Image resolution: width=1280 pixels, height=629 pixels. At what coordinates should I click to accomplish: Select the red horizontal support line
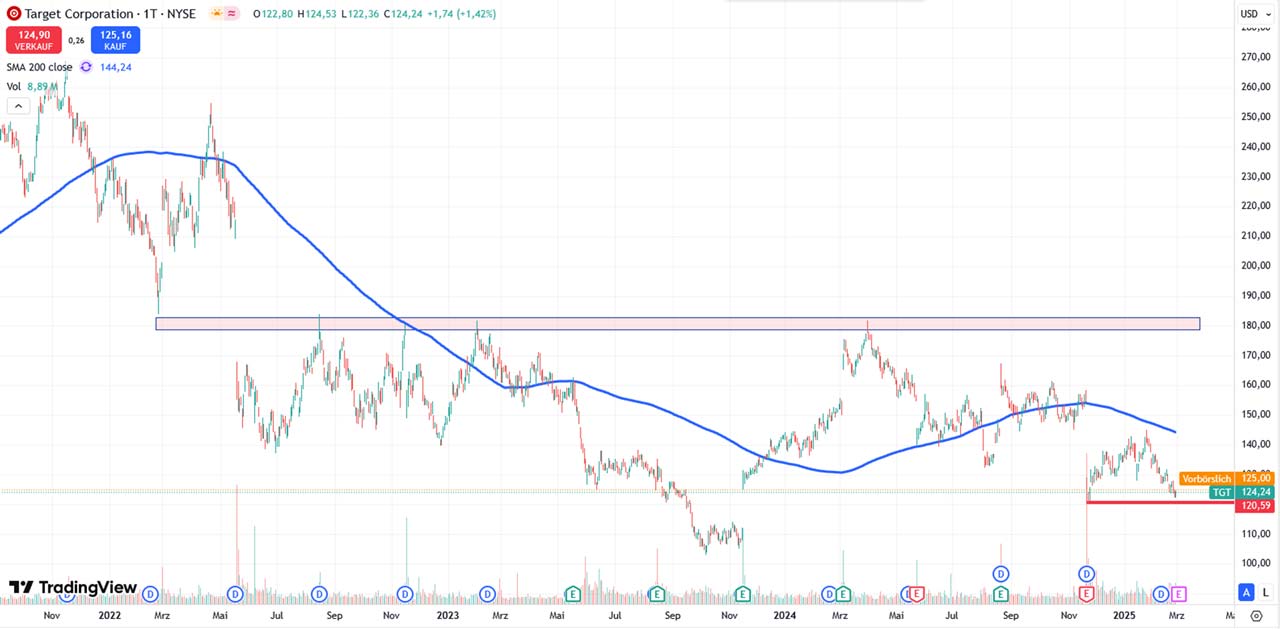[x=1160, y=502]
